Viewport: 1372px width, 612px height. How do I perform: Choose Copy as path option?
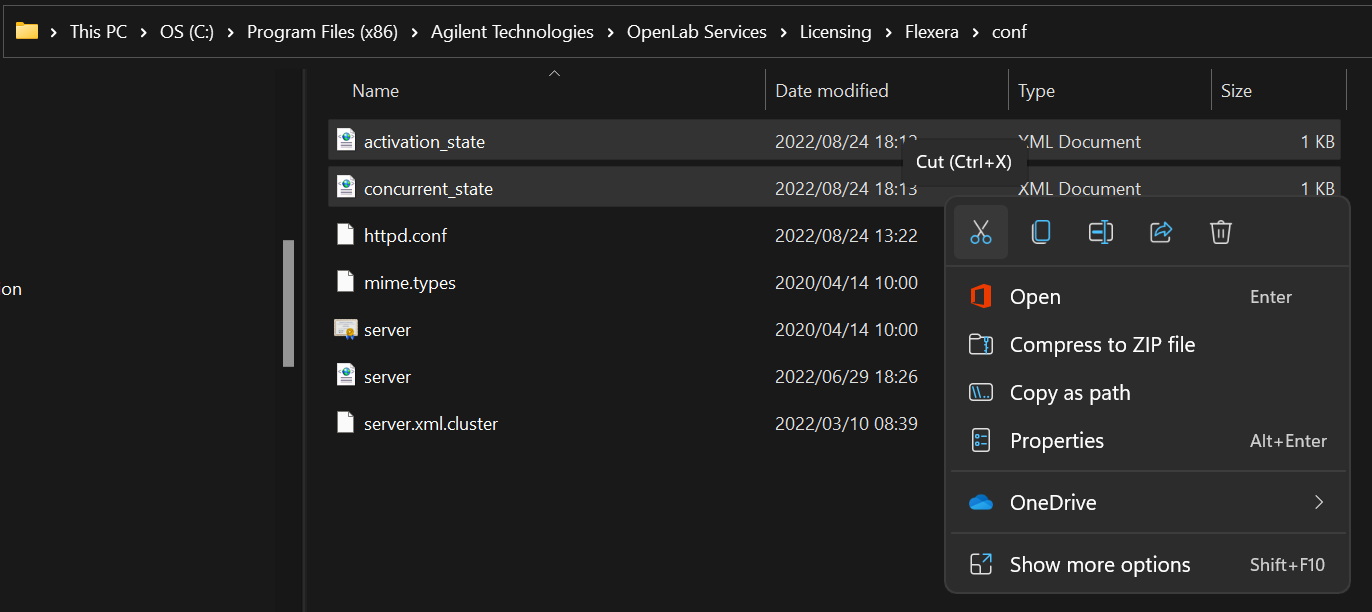click(x=1070, y=393)
